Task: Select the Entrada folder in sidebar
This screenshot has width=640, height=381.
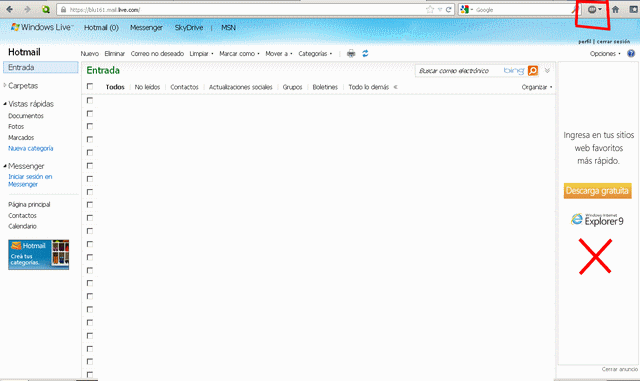Action: pos(40,67)
